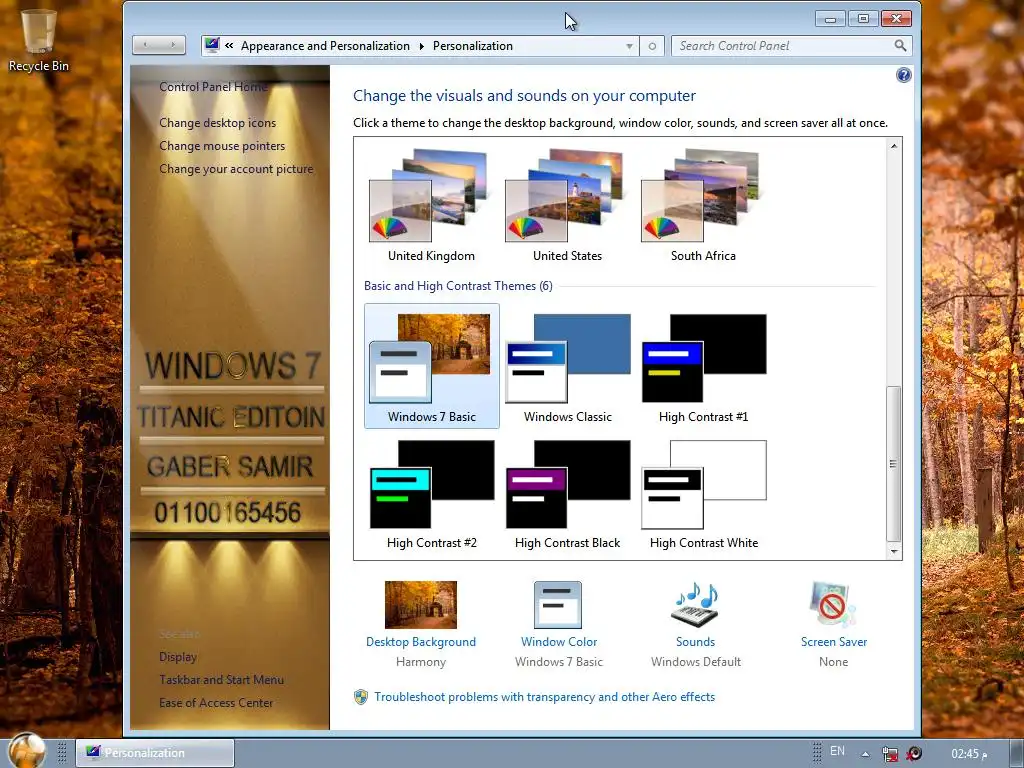This screenshot has width=1024, height=768.
Task: Click the theme list scroll down arrow
Action: pos(894,552)
